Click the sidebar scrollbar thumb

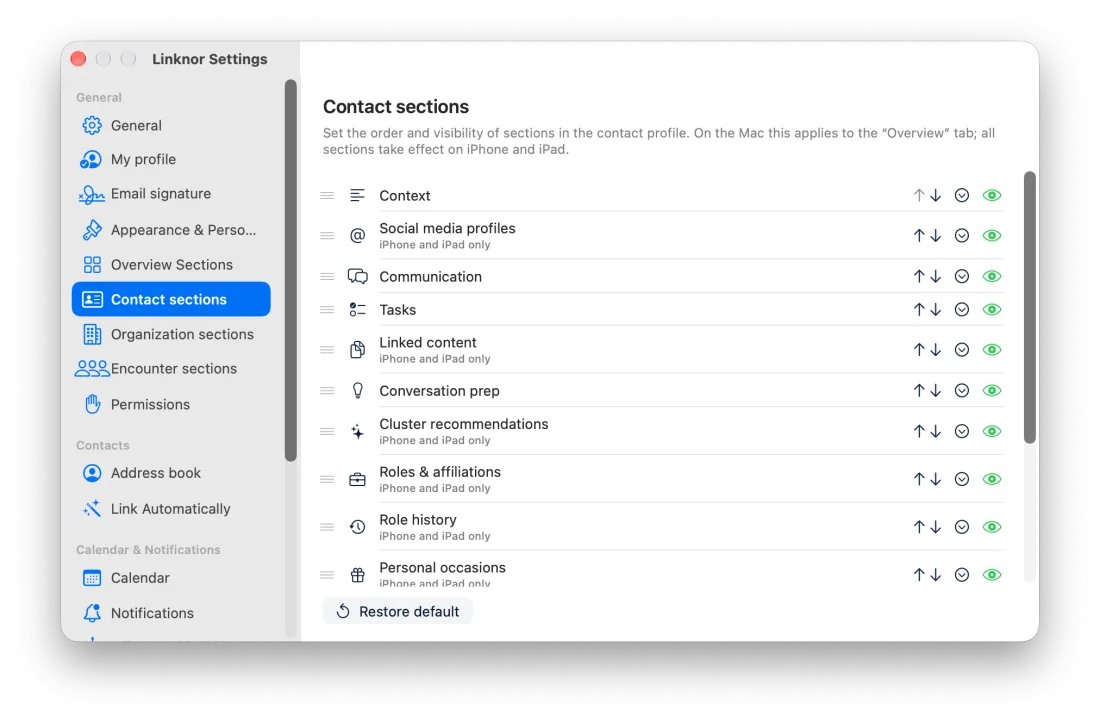[x=290, y=271]
